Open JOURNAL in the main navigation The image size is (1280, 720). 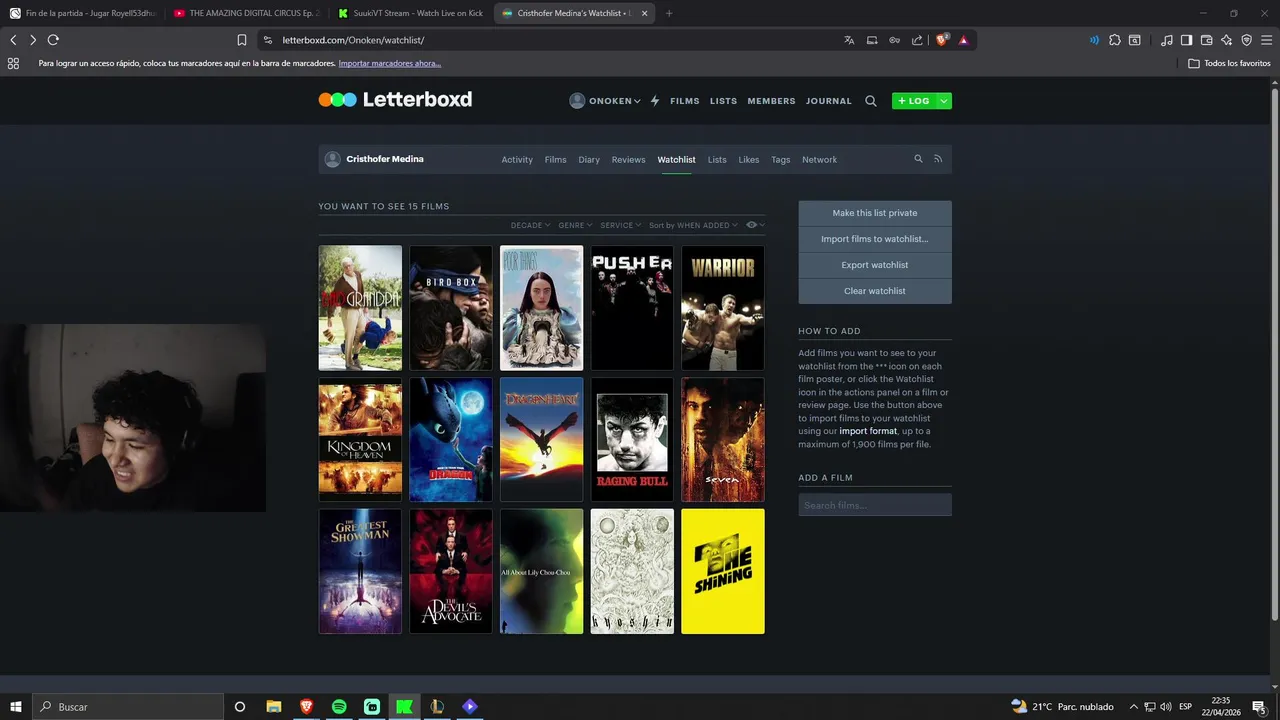(829, 101)
